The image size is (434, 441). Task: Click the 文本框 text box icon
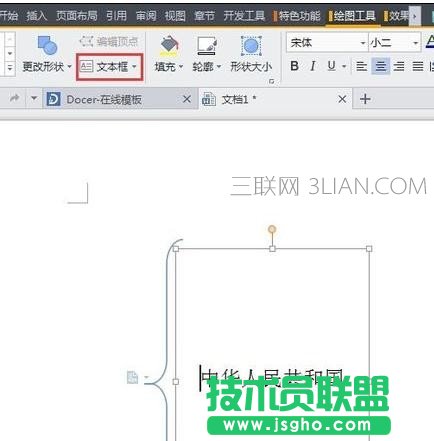86,67
